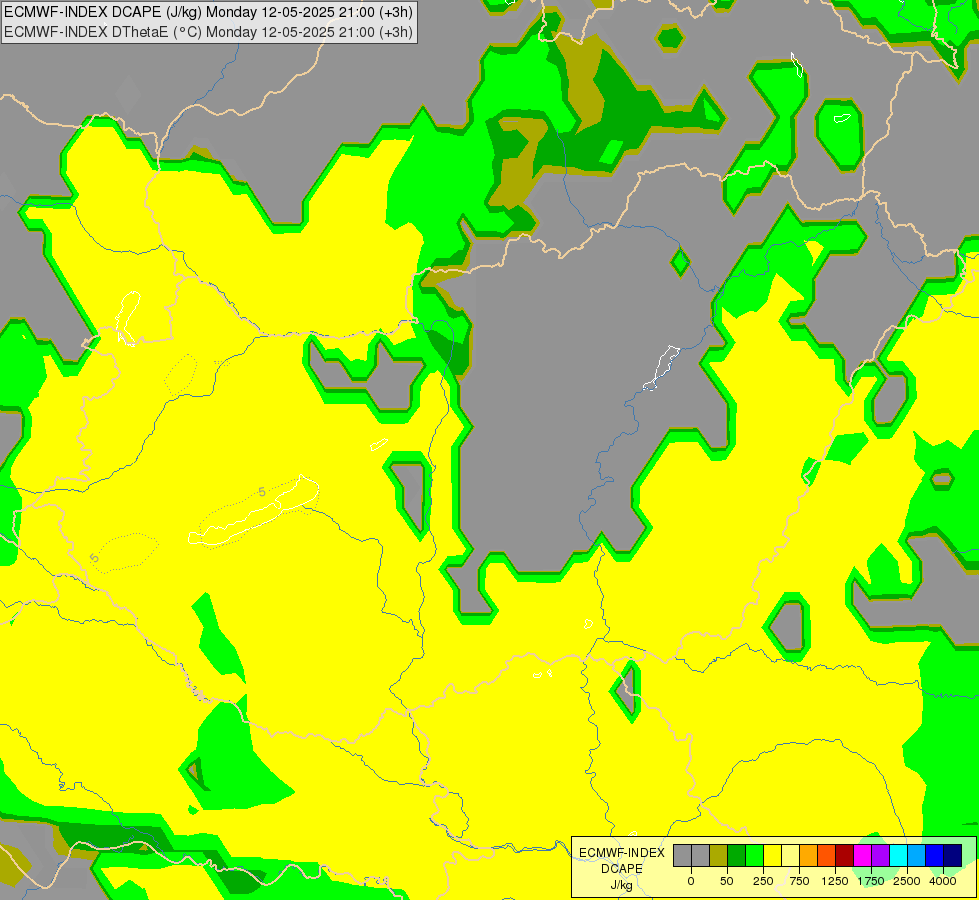Click the bright yellow legend swatch
Viewport: 979px width, 900px height.
tap(772, 856)
